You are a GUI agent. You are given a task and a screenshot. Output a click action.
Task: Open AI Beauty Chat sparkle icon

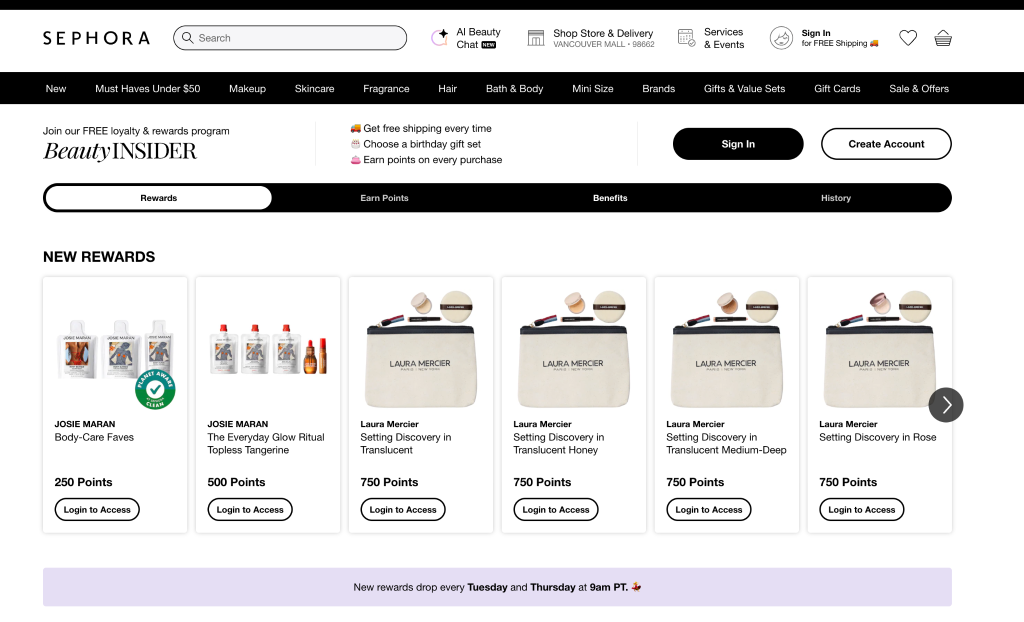[440, 38]
